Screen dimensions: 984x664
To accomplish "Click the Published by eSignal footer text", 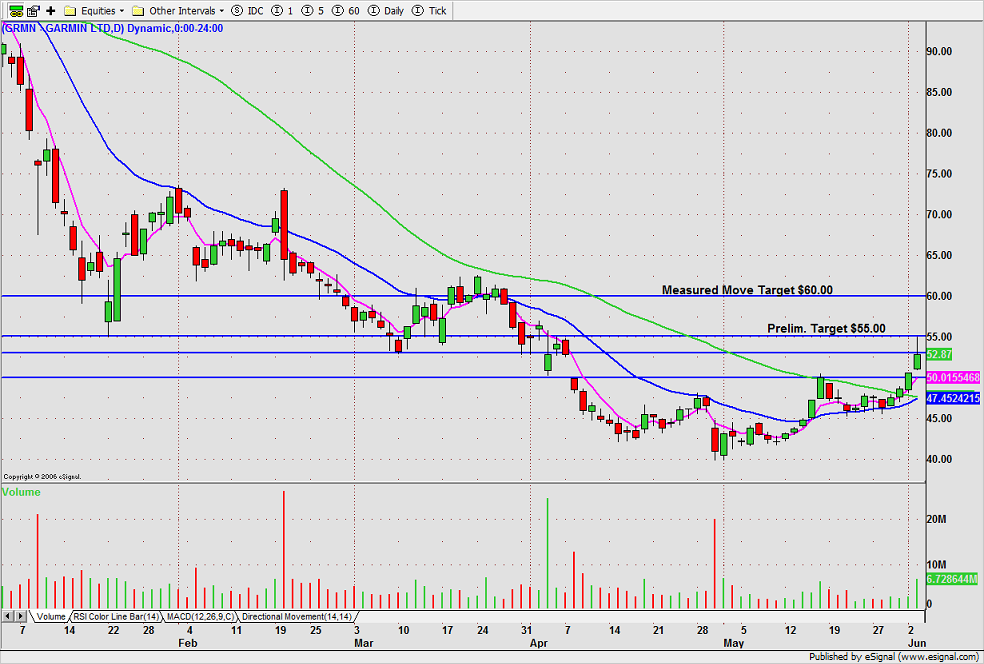I will [892, 657].
